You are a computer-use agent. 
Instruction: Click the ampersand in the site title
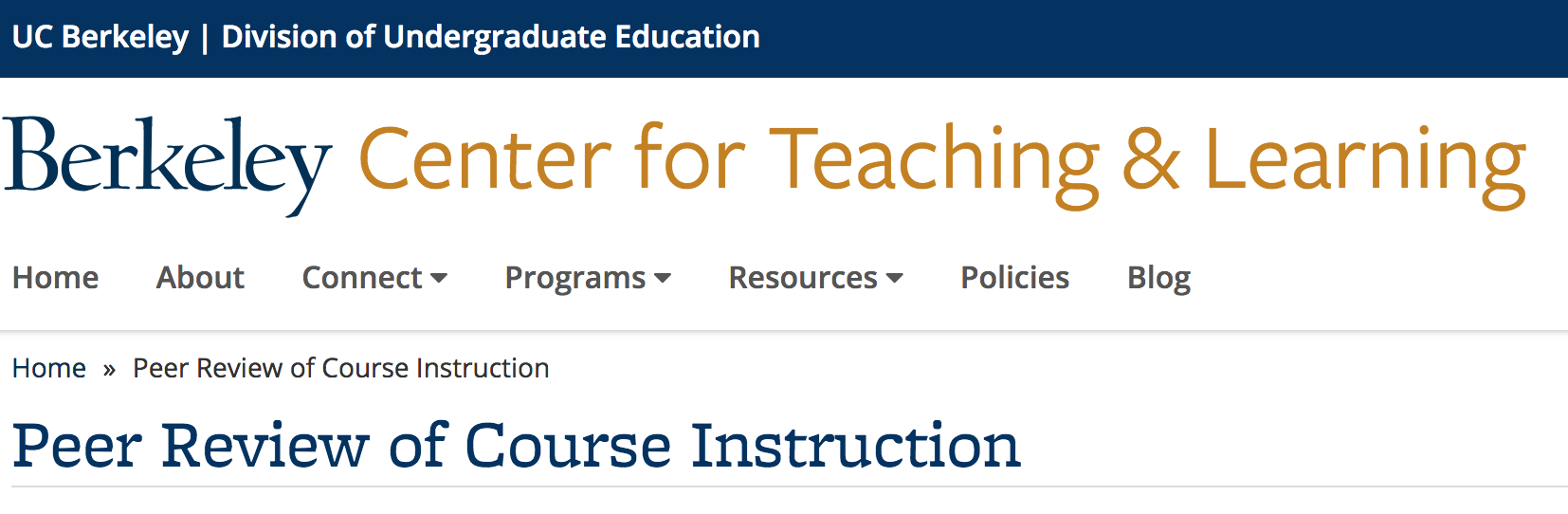(x=1152, y=159)
